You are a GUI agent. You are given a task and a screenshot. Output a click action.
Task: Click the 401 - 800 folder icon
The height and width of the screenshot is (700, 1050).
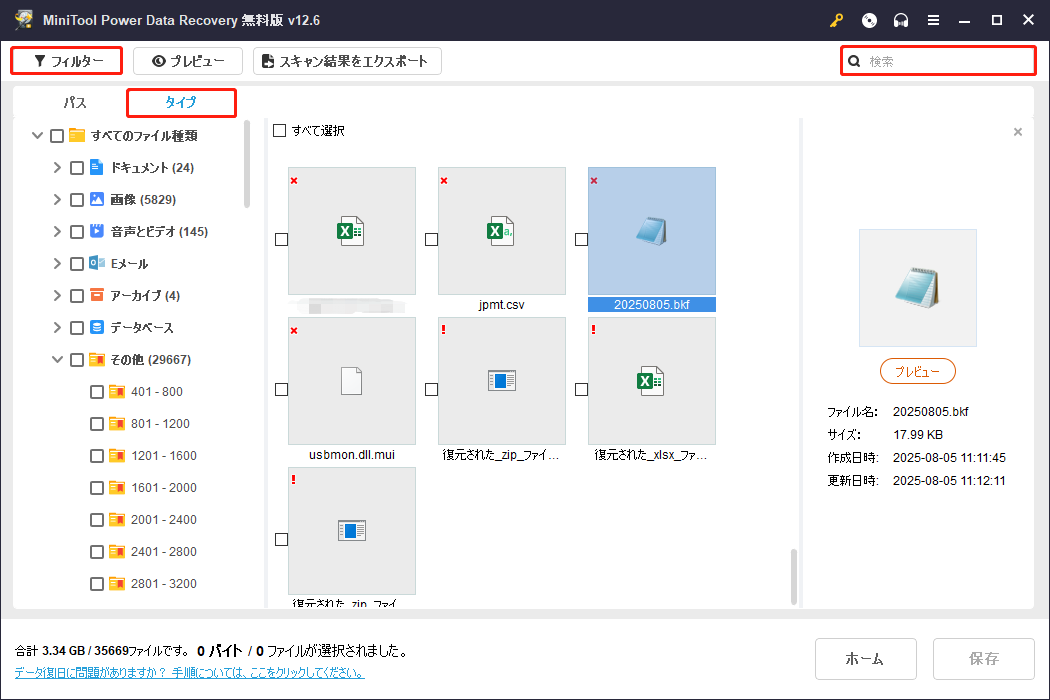click(x=117, y=391)
